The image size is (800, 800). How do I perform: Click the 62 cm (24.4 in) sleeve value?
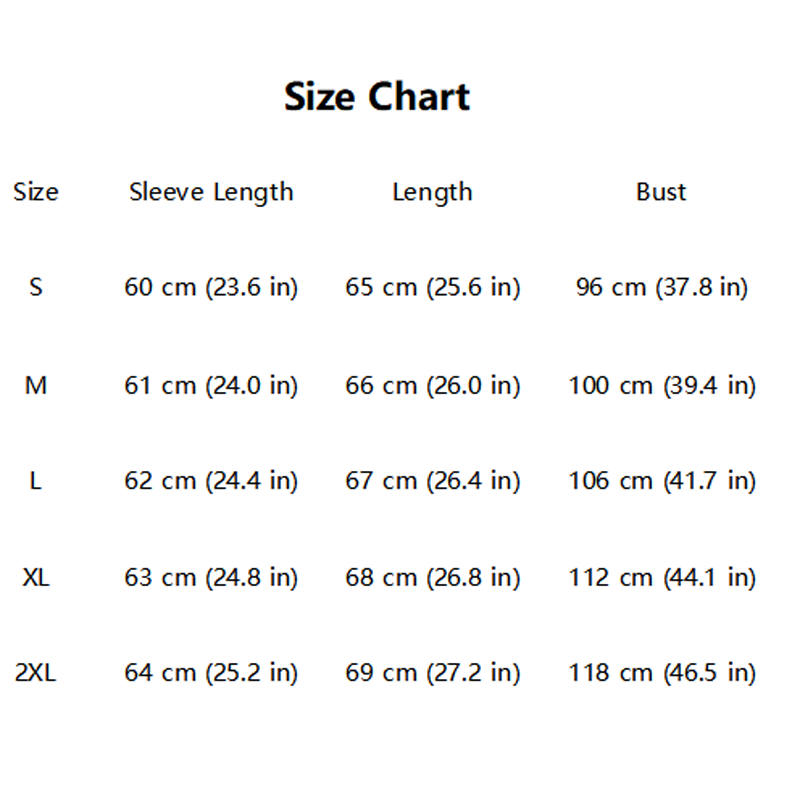(x=211, y=481)
